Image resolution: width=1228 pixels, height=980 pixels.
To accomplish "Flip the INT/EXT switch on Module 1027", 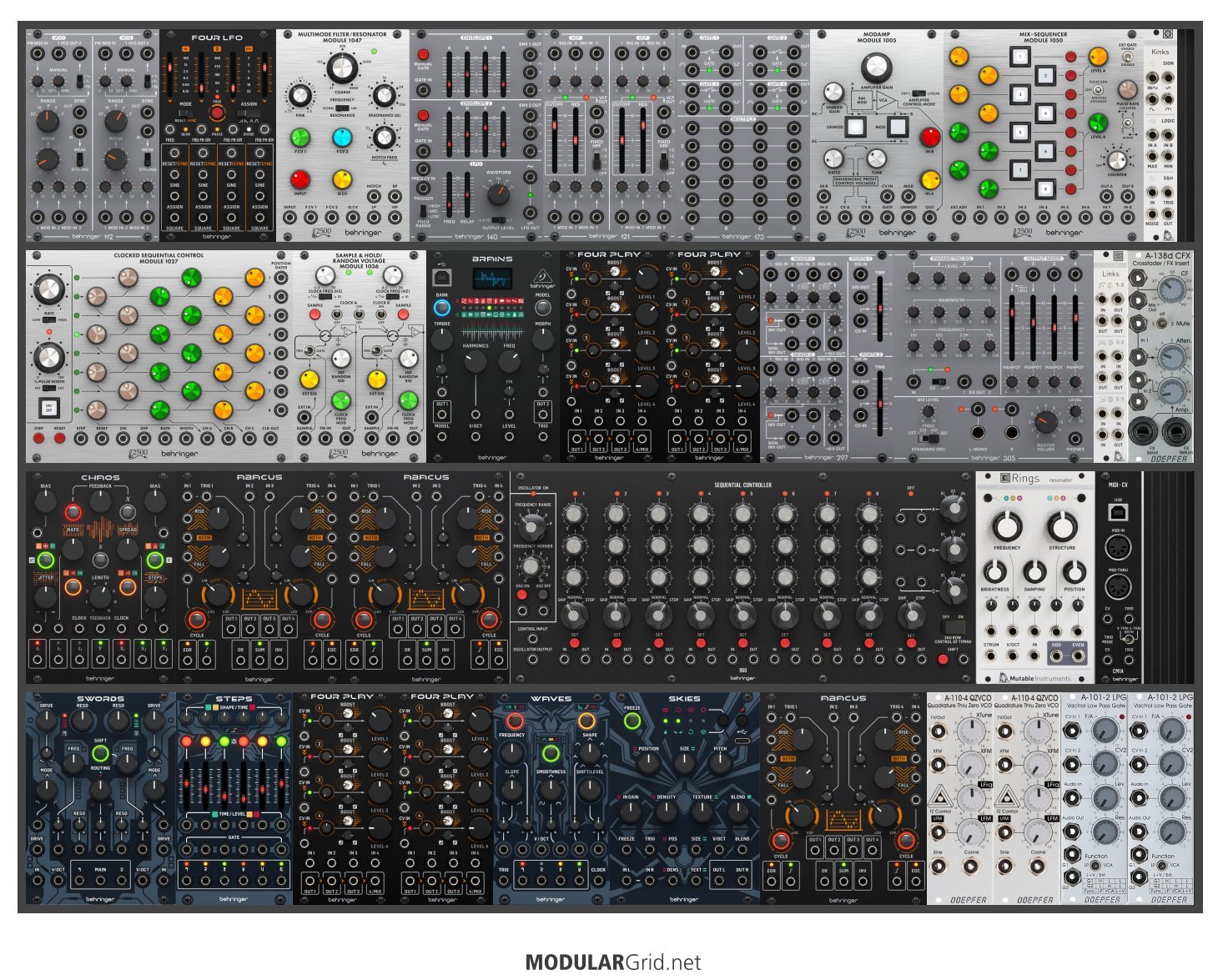I will coord(49,389).
